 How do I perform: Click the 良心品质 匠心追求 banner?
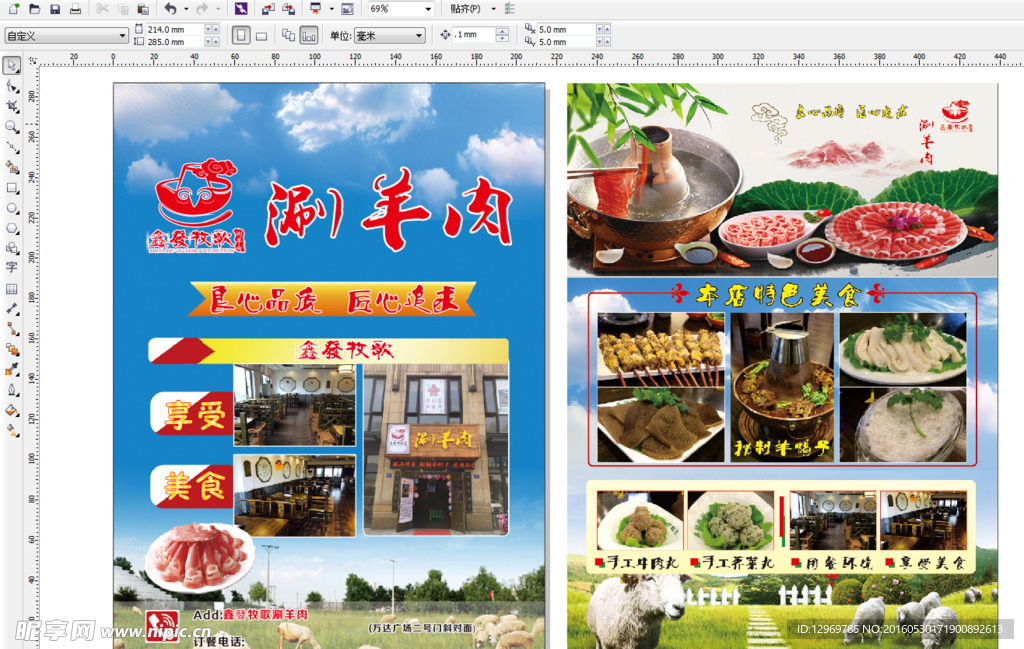click(x=332, y=300)
